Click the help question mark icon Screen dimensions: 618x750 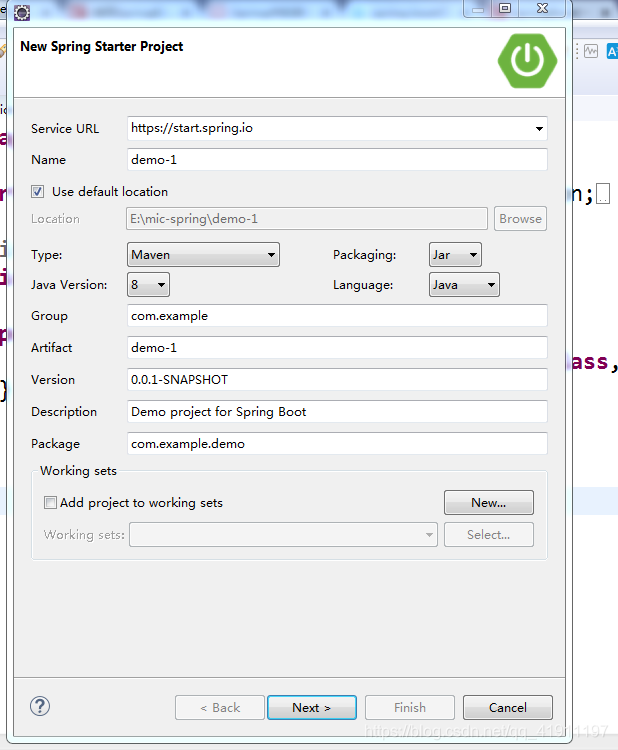40,706
